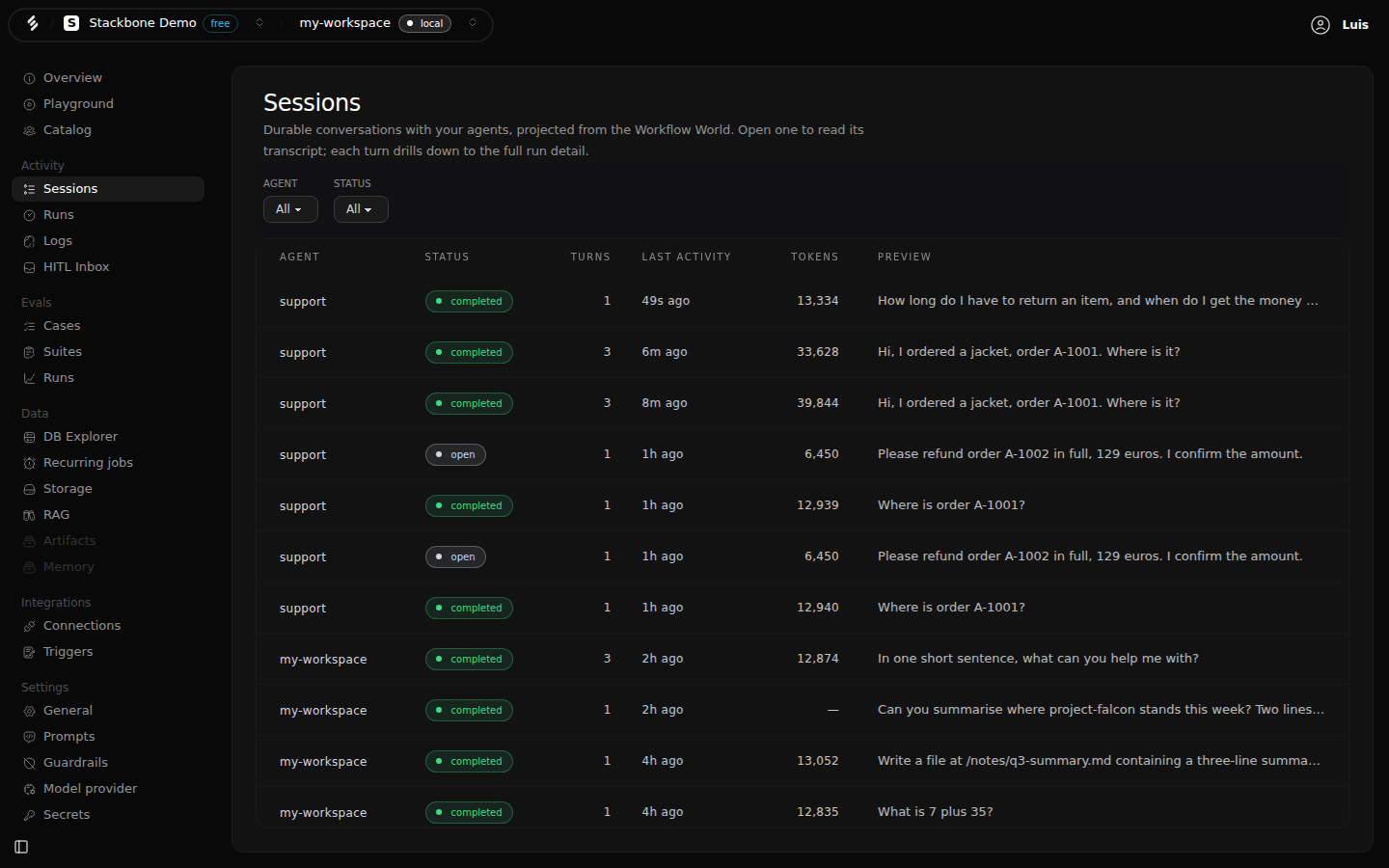
Task: Click the Activity Runs icon below Sessions
Action: 29,215
